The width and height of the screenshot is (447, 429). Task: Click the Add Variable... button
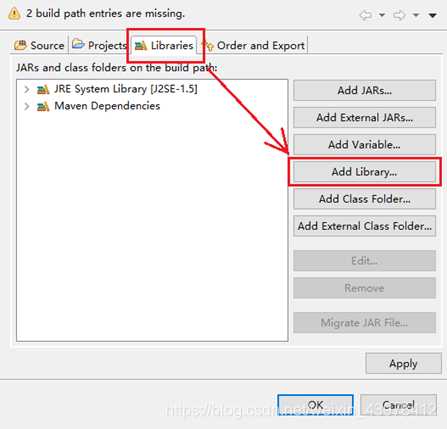click(x=364, y=144)
